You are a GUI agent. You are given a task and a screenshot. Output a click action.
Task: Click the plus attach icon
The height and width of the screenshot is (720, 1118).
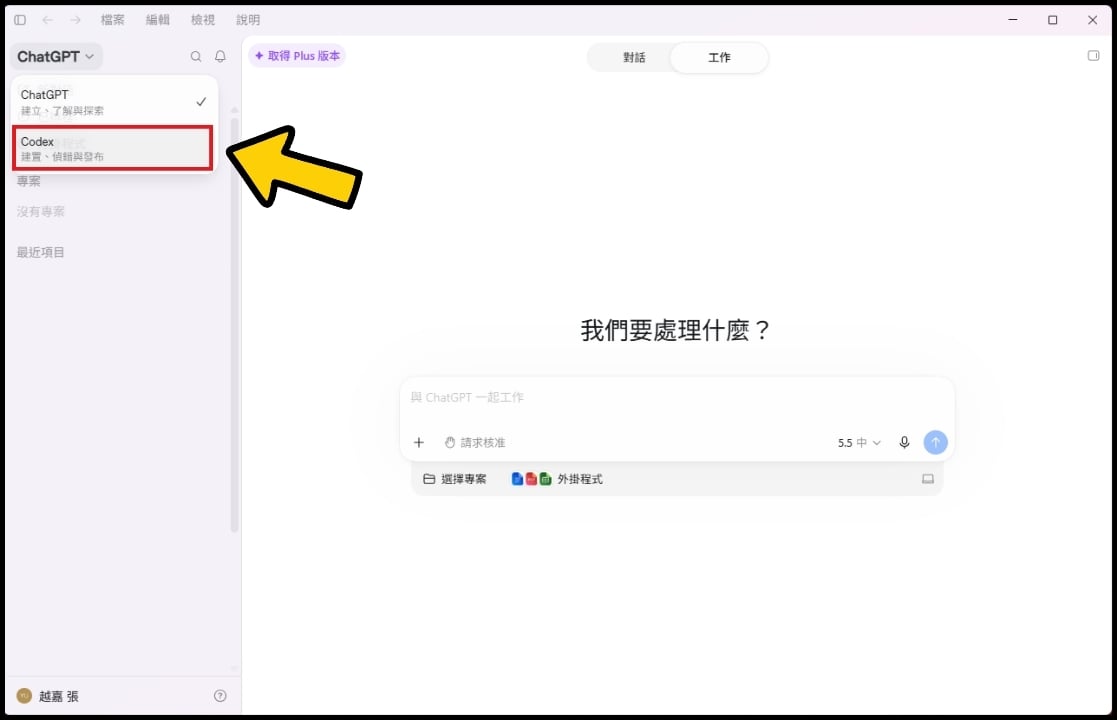[x=419, y=443]
